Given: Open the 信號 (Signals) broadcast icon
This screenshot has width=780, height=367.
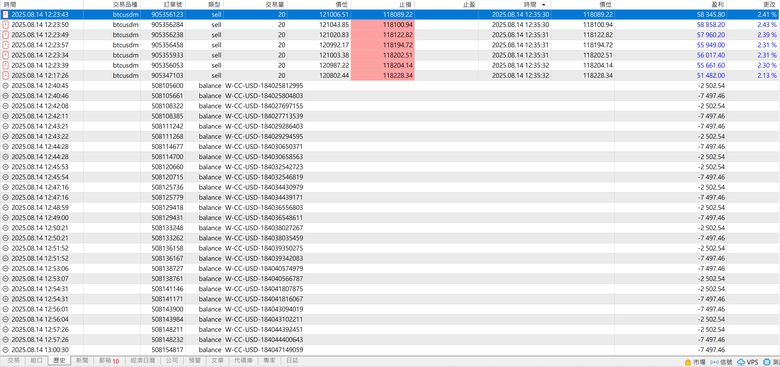Looking at the screenshot, I should [715, 362].
